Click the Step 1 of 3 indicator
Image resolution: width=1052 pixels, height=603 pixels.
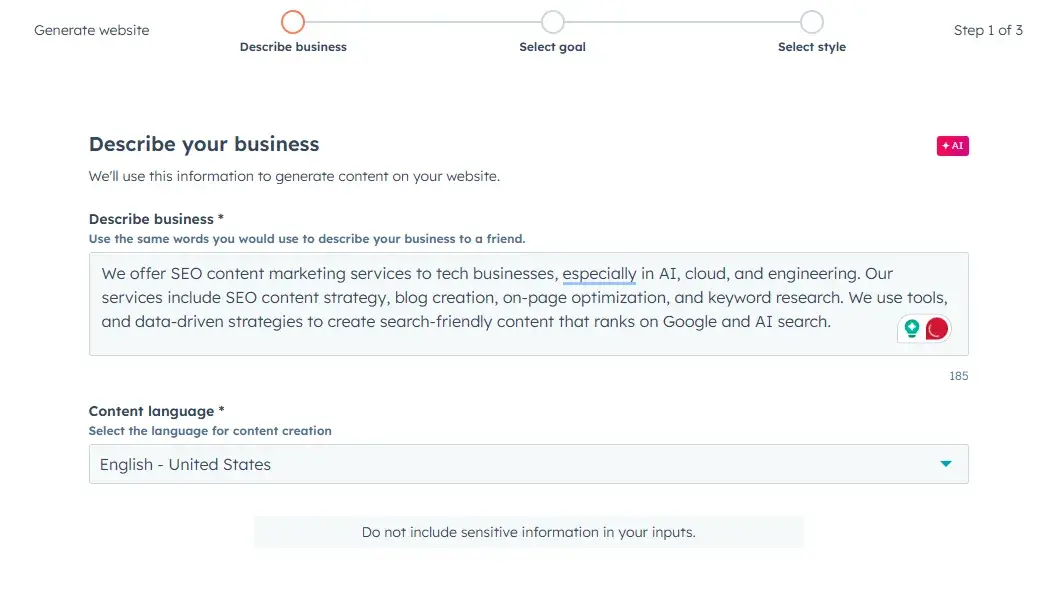988,30
